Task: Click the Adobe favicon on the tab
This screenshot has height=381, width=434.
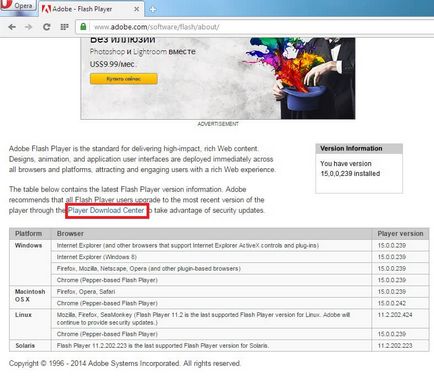Action: [x=46, y=9]
